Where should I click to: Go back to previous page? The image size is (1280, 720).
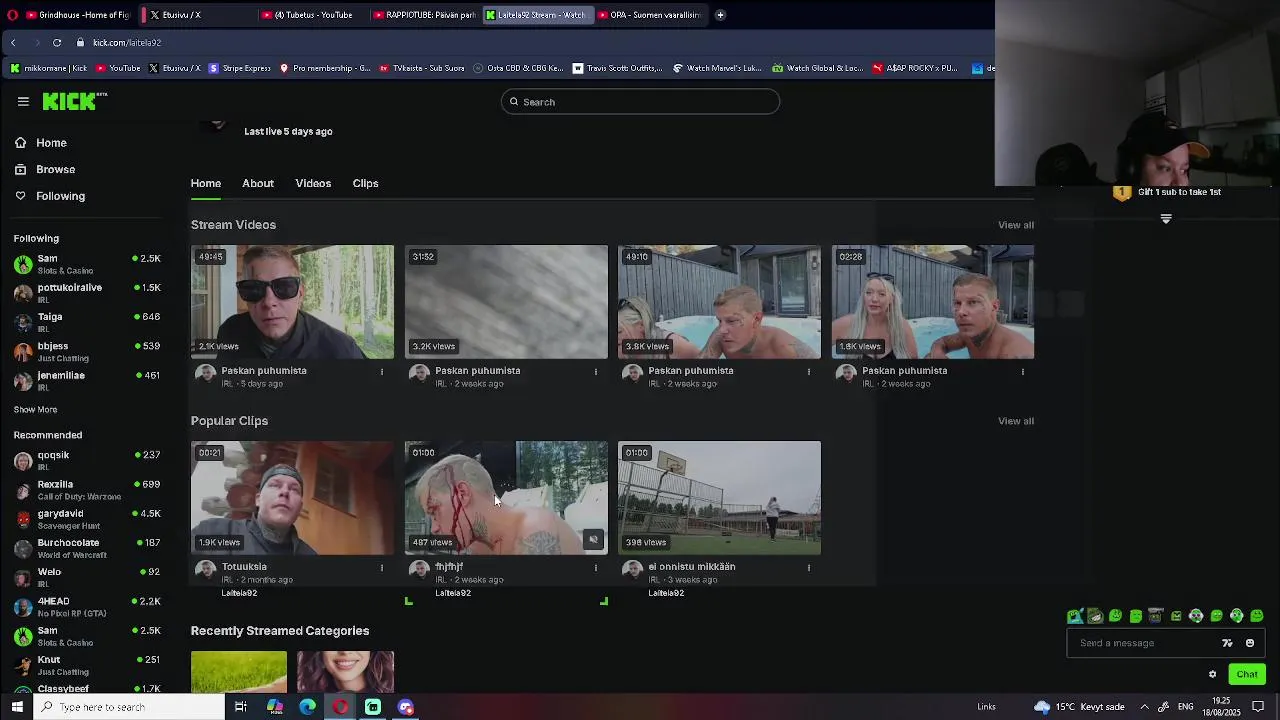(x=13, y=42)
